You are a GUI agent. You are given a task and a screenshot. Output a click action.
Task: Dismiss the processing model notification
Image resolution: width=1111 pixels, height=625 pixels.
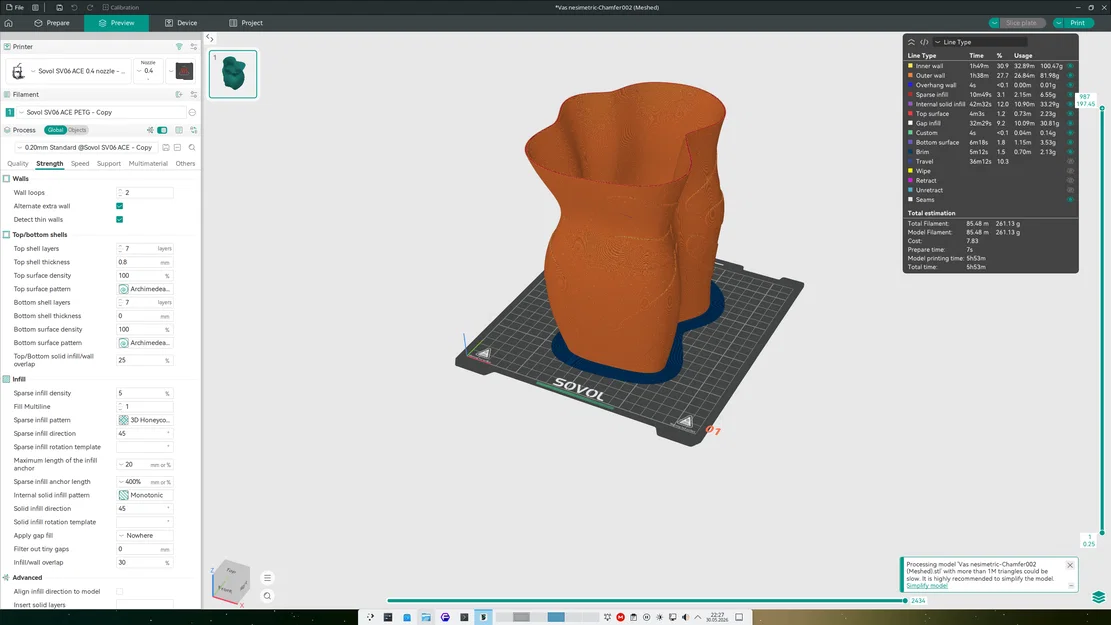[1070, 565]
